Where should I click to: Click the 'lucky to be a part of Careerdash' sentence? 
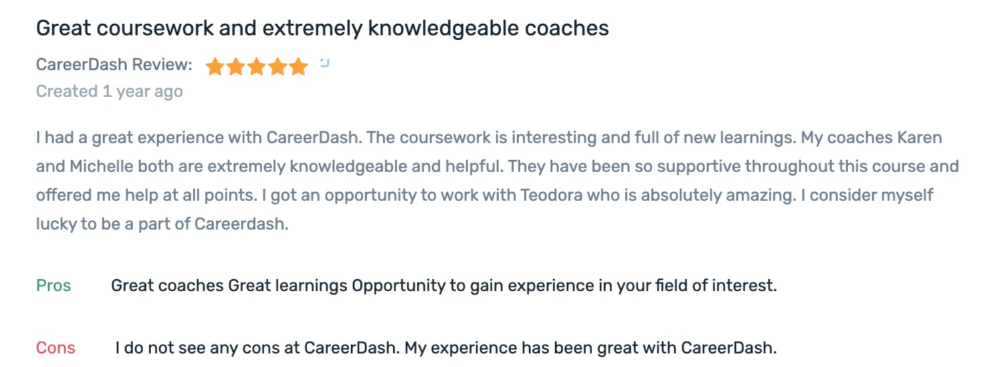(x=162, y=225)
